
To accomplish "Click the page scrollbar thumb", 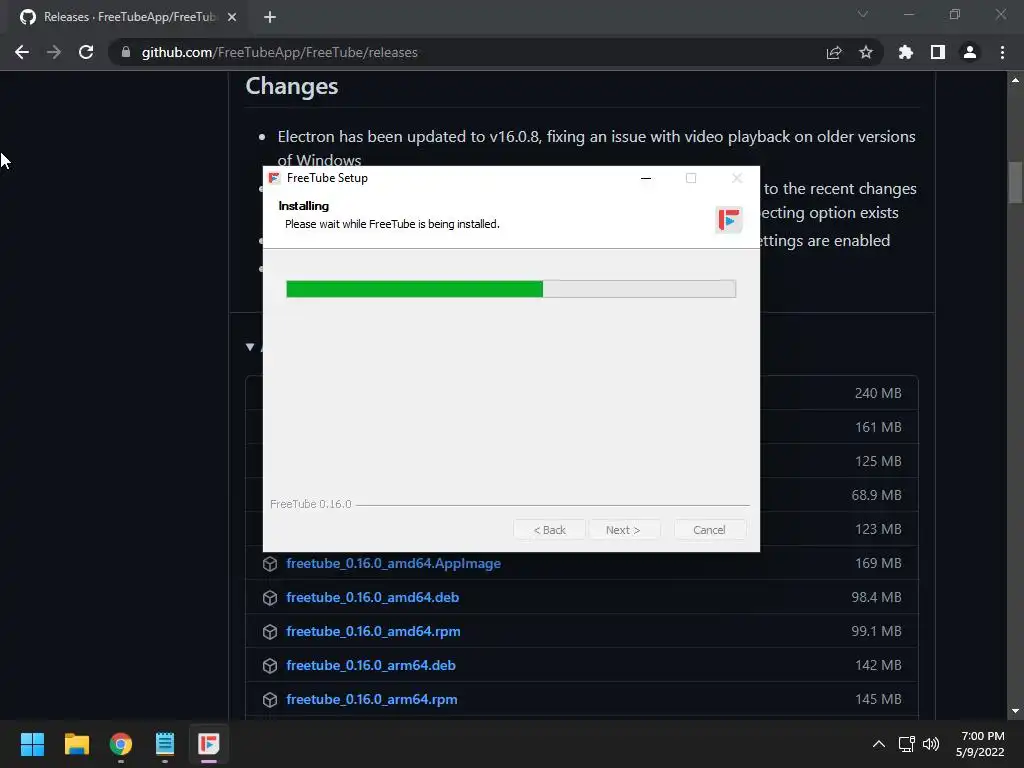I will pos(1015,182).
